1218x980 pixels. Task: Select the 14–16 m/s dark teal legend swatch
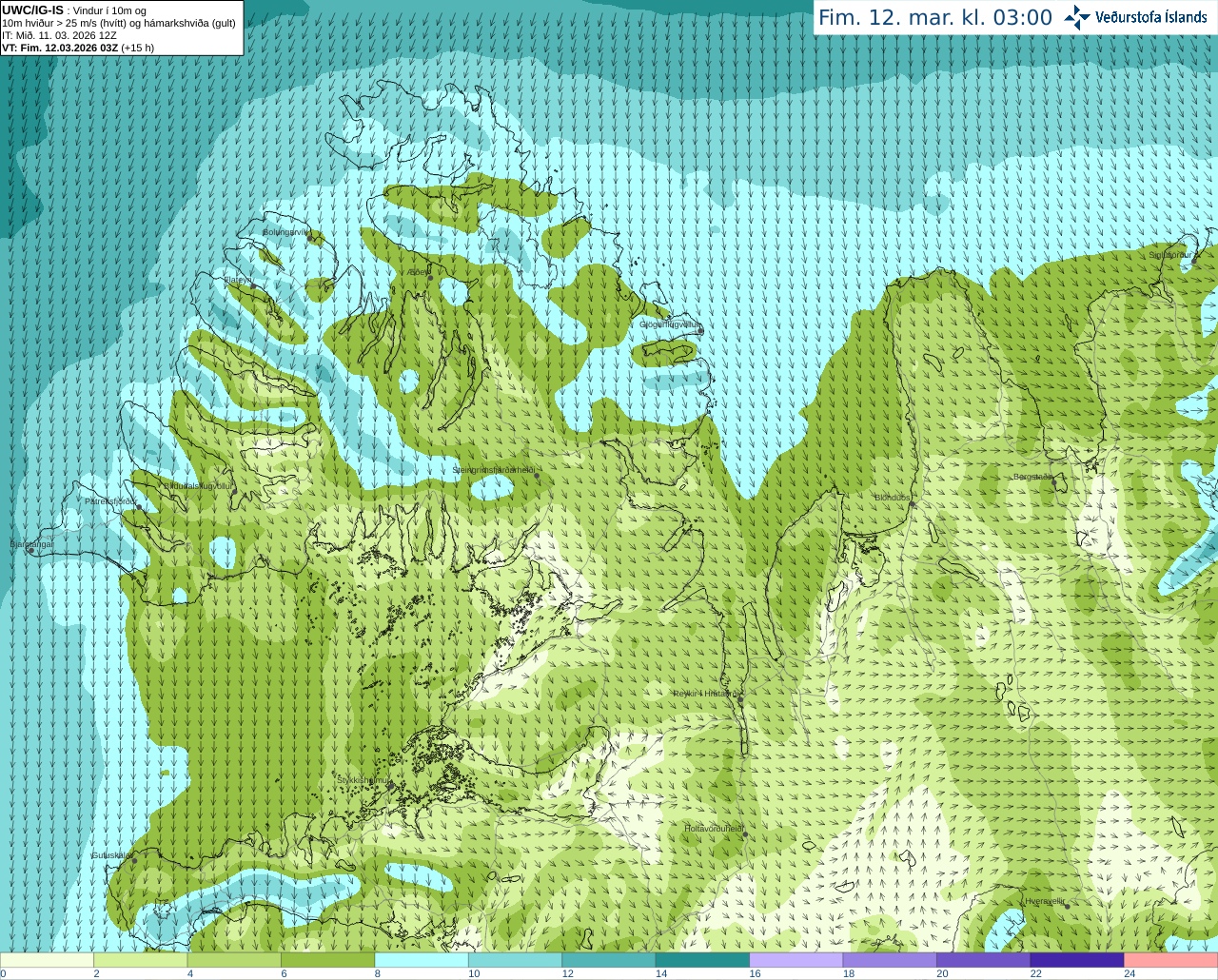[x=703, y=960]
